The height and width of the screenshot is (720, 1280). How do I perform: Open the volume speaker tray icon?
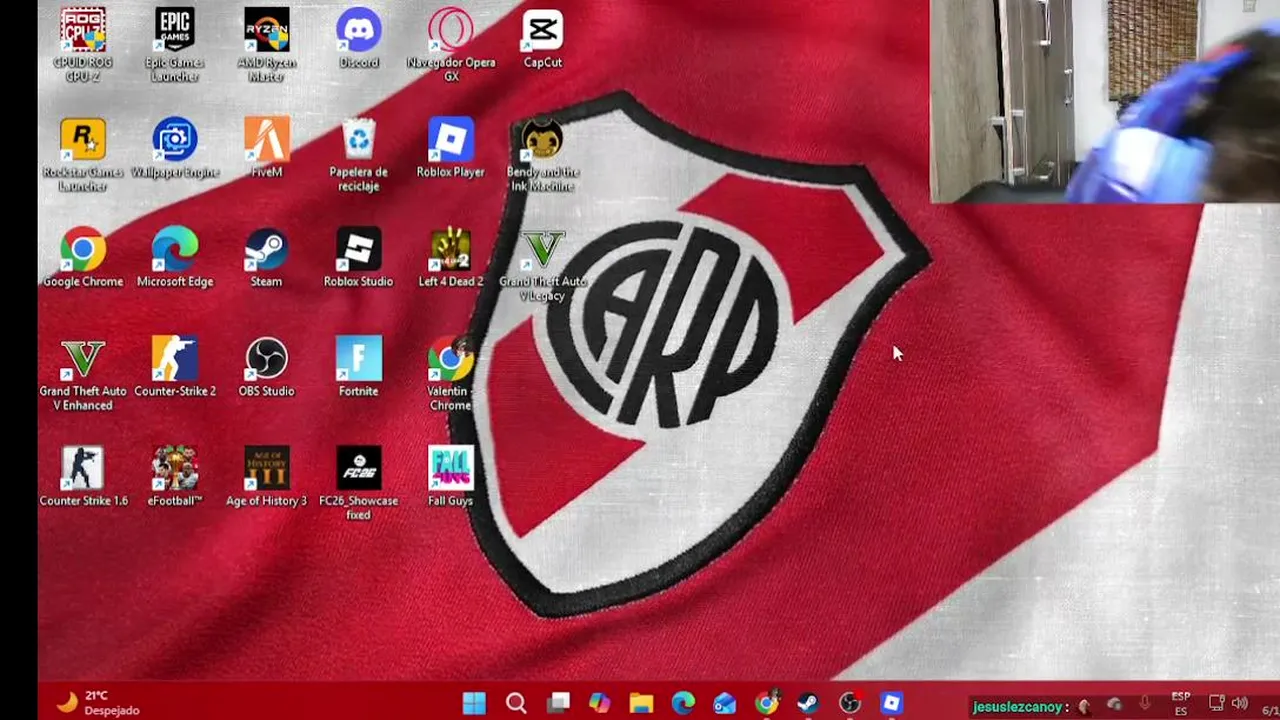1240,704
